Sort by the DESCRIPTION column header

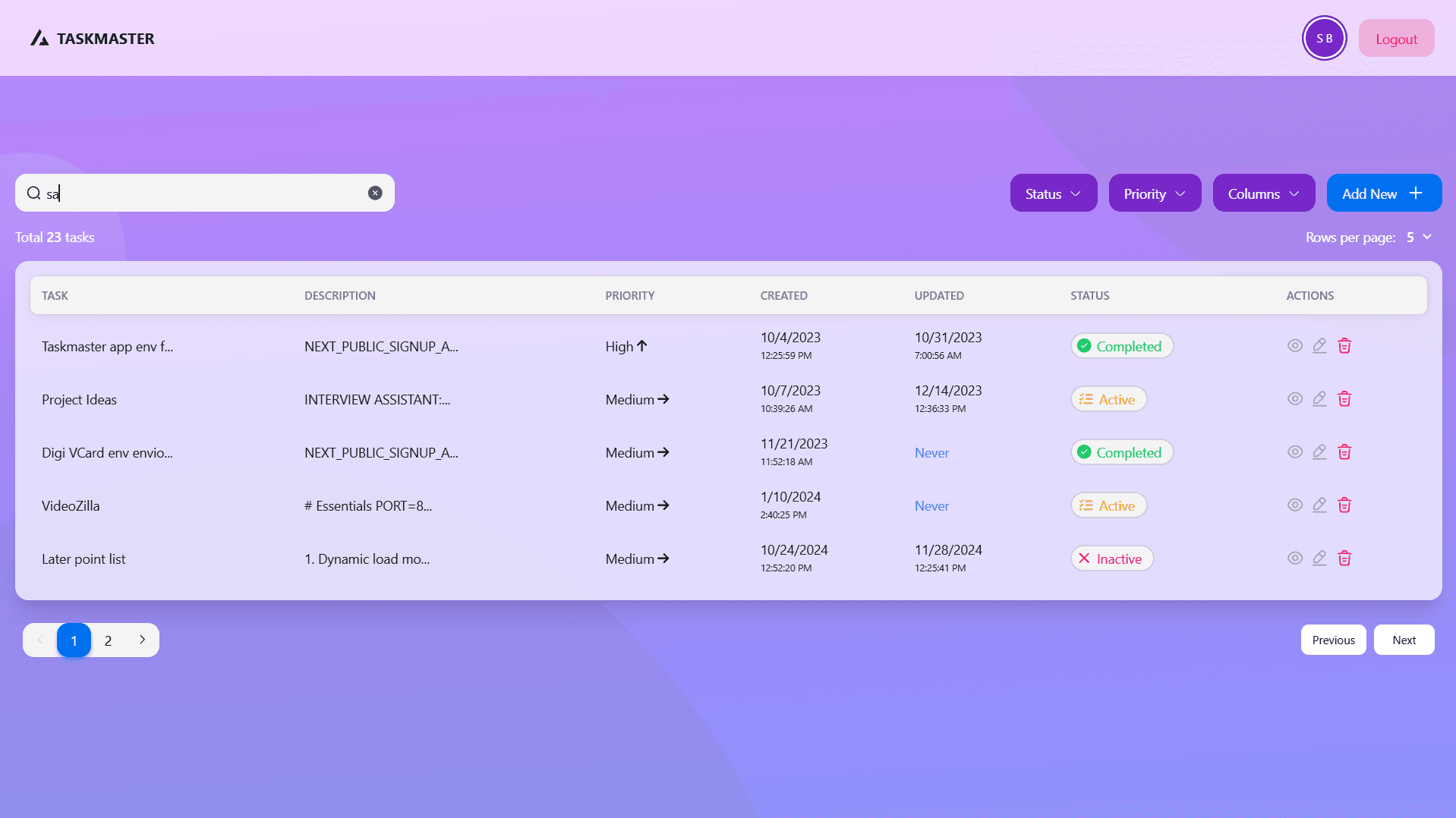click(340, 296)
